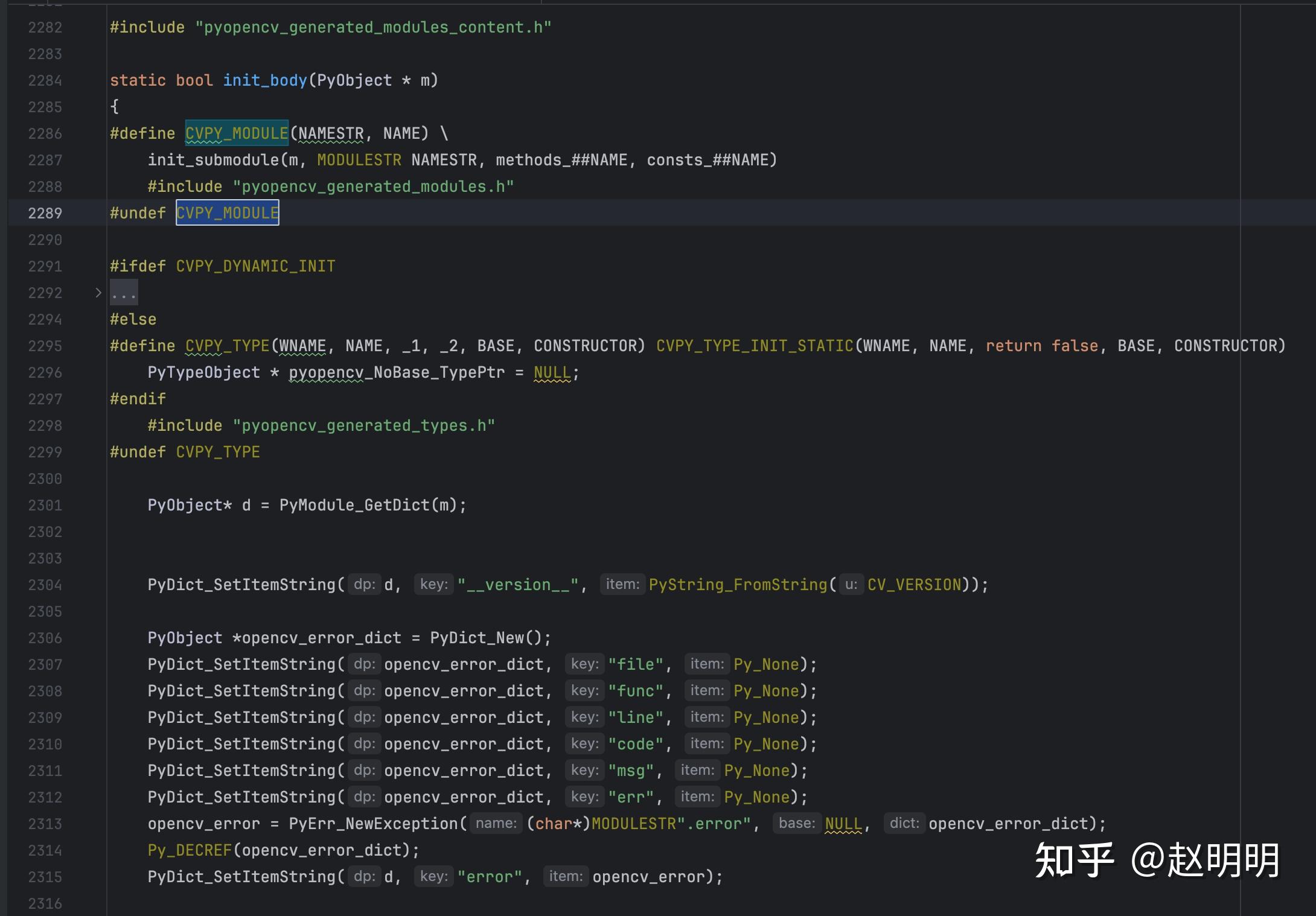1316x916 pixels.
Task: Click opencv_error_dict declaration on line 2306
Action: click(321, 638)
